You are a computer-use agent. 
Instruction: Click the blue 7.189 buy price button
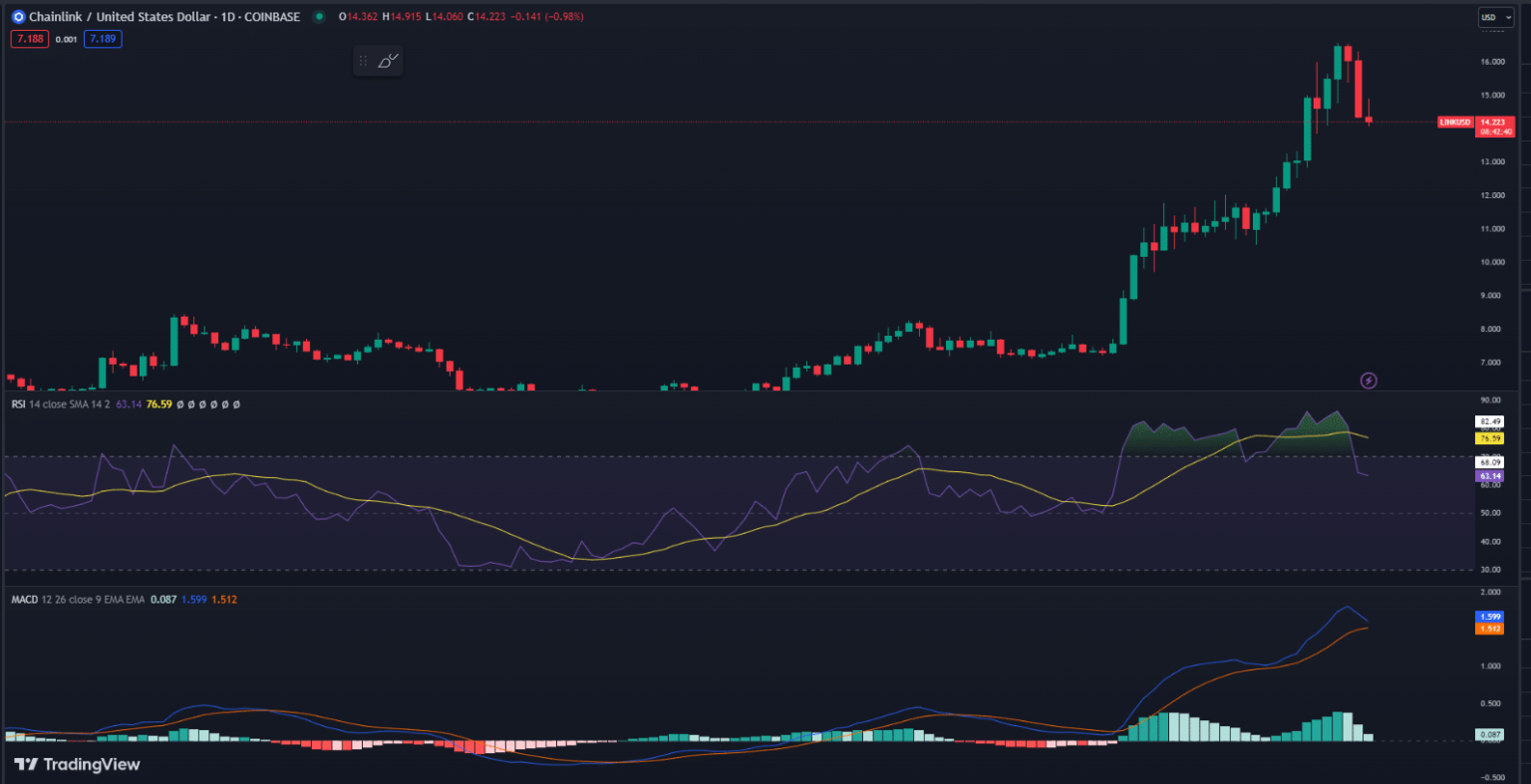tap(103, 39)
